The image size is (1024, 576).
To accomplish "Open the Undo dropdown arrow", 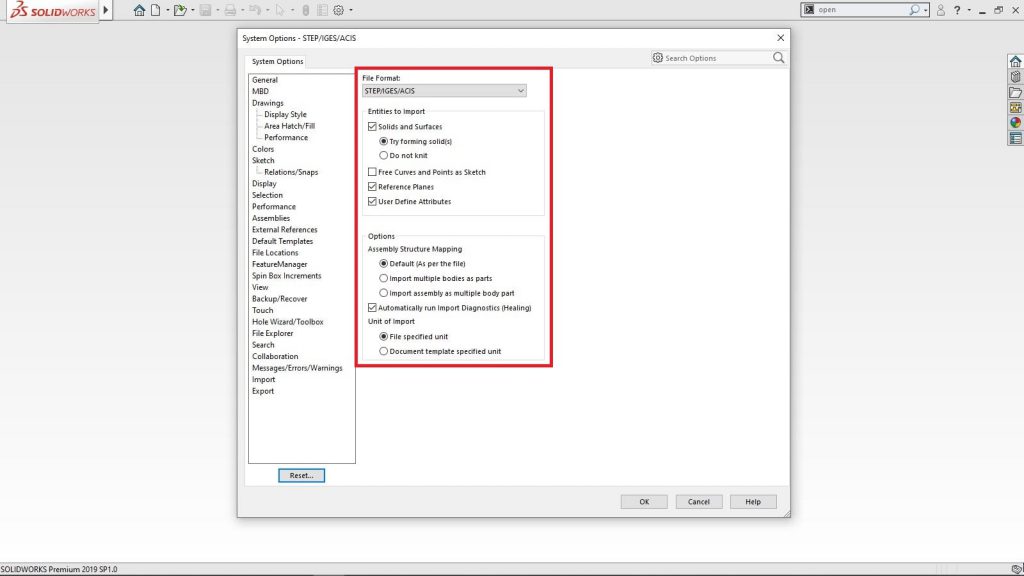I will click(x=267, y=10).
